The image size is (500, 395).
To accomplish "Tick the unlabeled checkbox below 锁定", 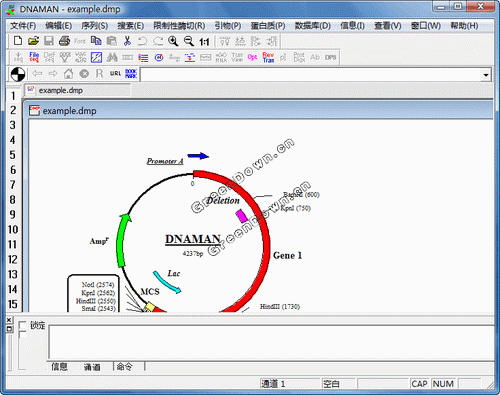I will [23, 335].
